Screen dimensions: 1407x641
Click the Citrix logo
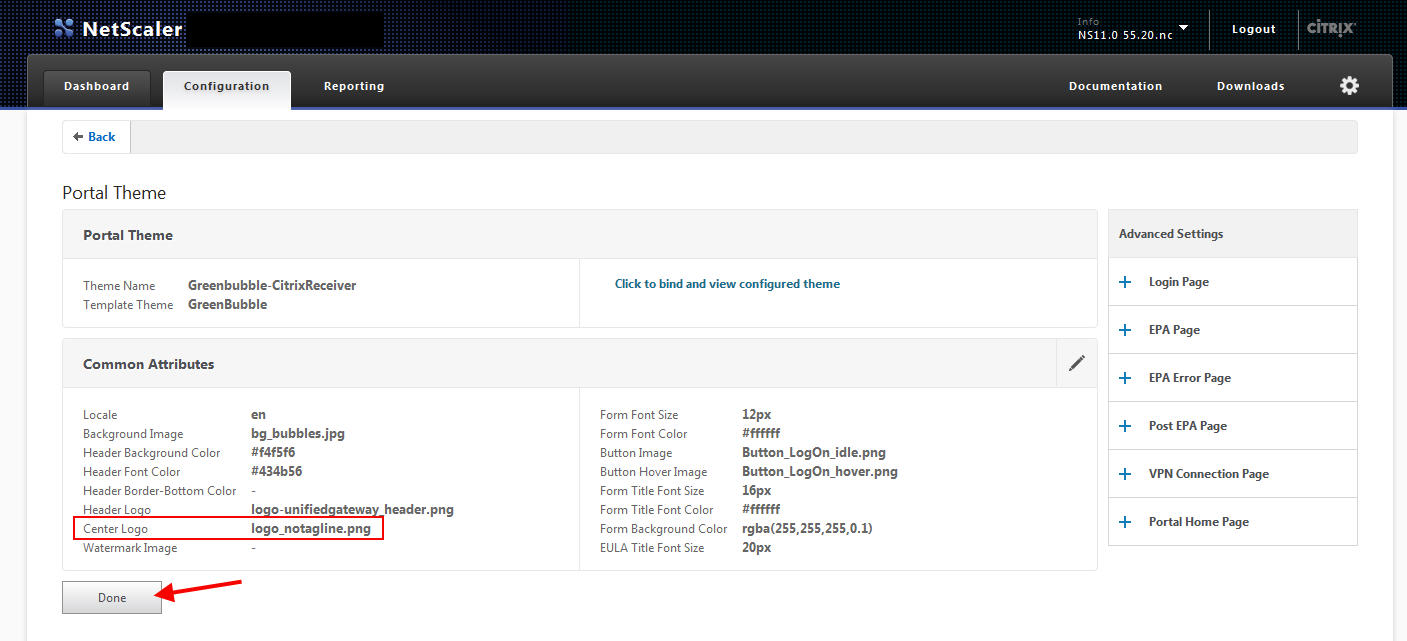(x=1331, y=28)
